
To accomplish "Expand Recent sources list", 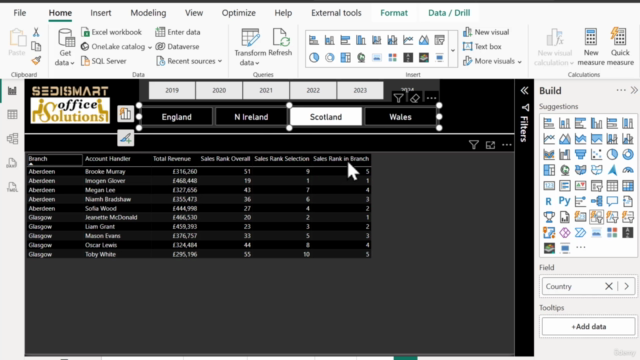I will [189, 61].
